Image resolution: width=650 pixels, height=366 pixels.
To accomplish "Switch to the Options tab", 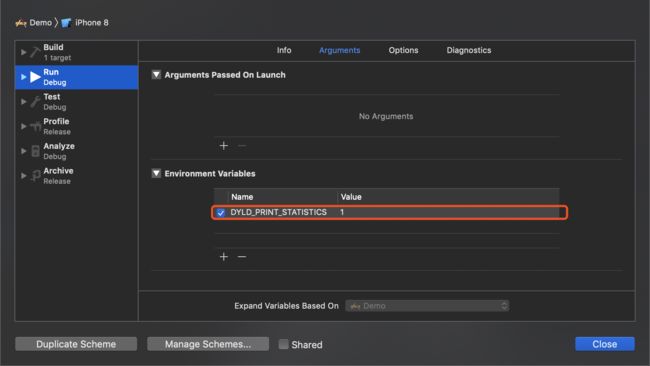I will (x=403, y=50).
